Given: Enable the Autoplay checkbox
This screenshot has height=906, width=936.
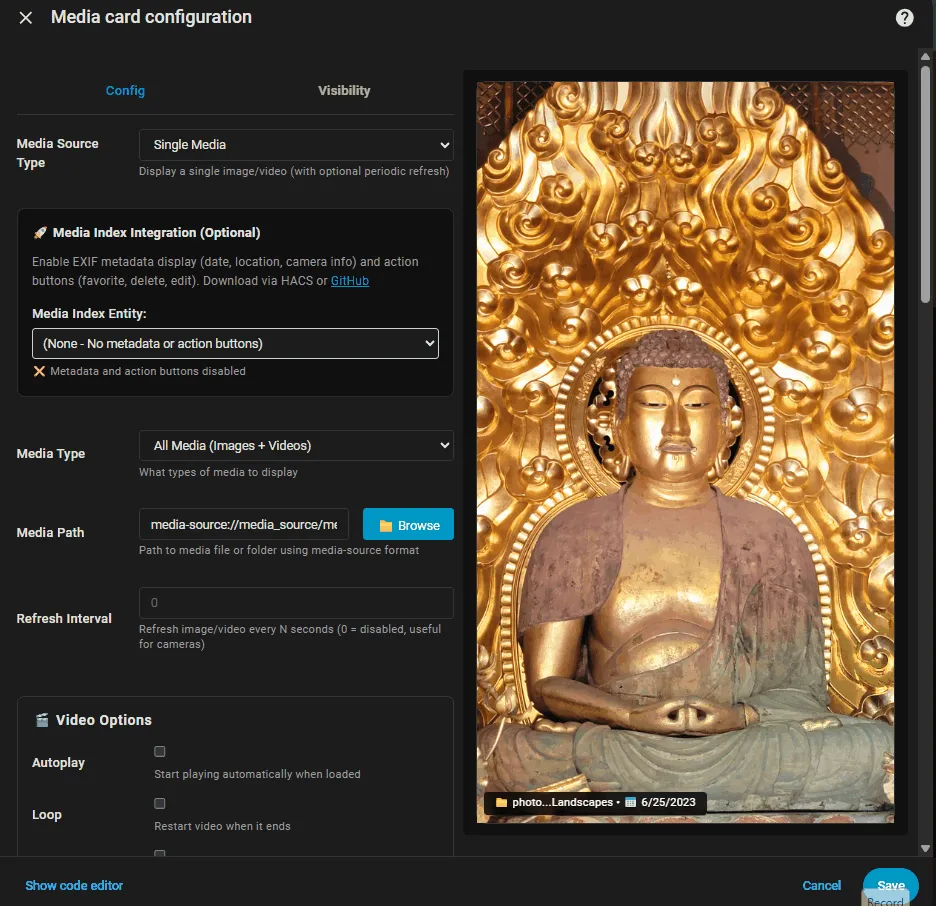Looking at the screenshot, I should (x=159, y=751).
